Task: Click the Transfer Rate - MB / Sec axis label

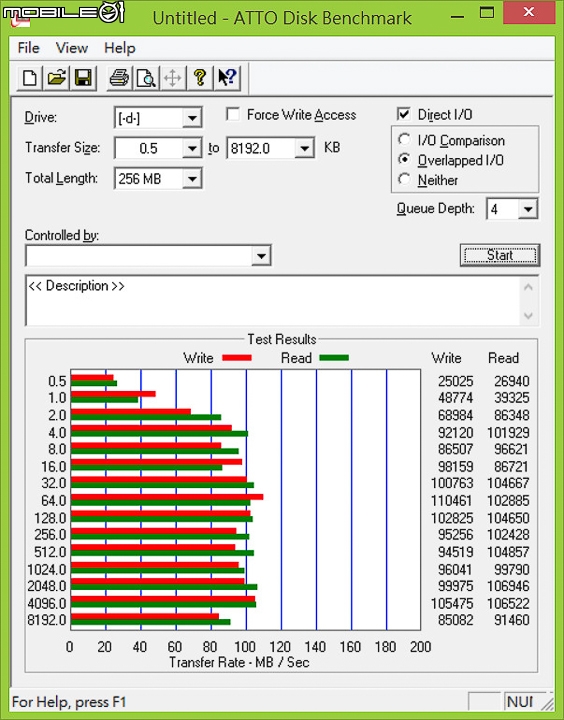Action: pyautogui.click(x=239, y=662)
